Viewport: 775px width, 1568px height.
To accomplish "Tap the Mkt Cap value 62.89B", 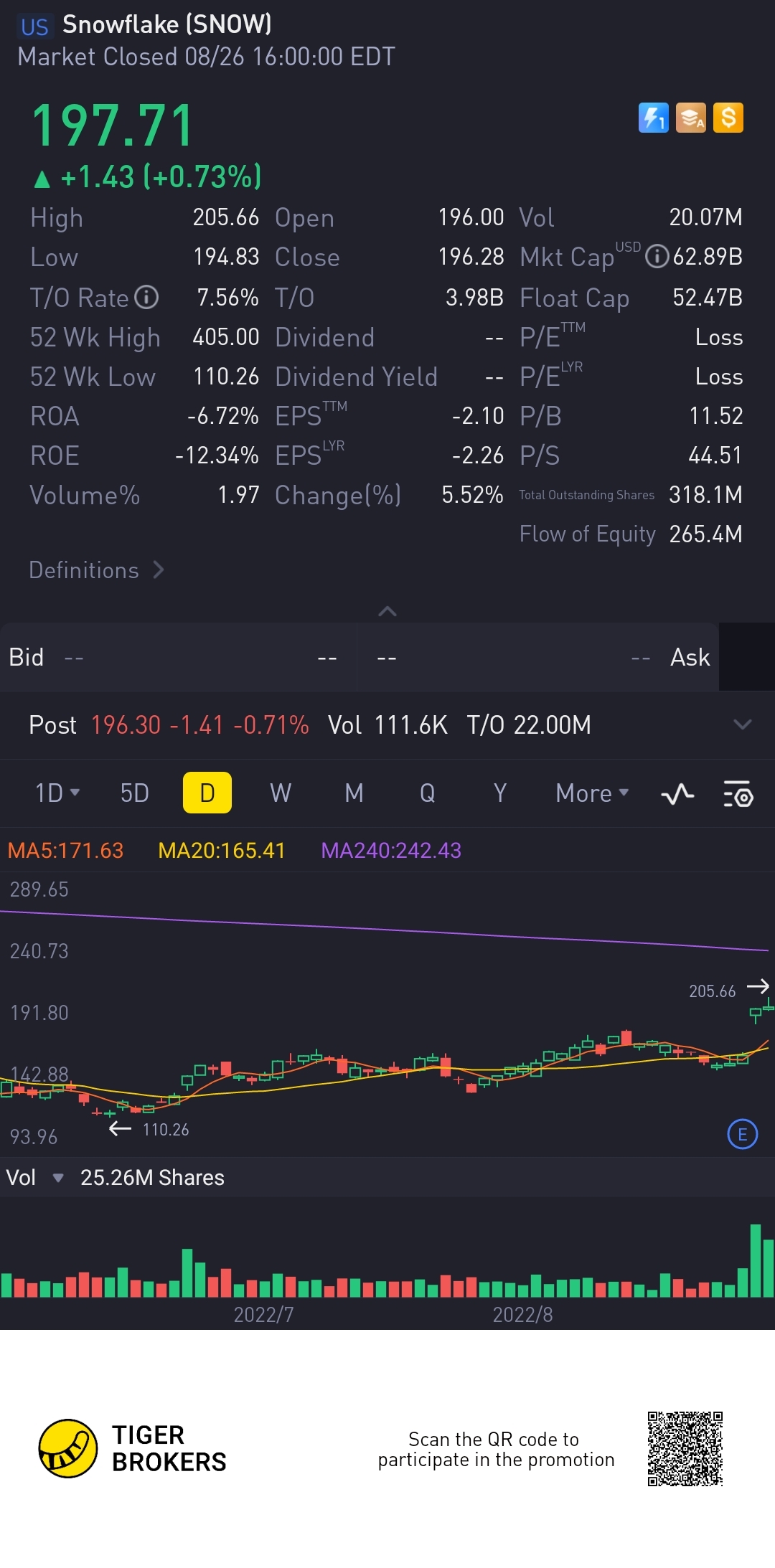I will pyautogui.click(x=708, y=256).
